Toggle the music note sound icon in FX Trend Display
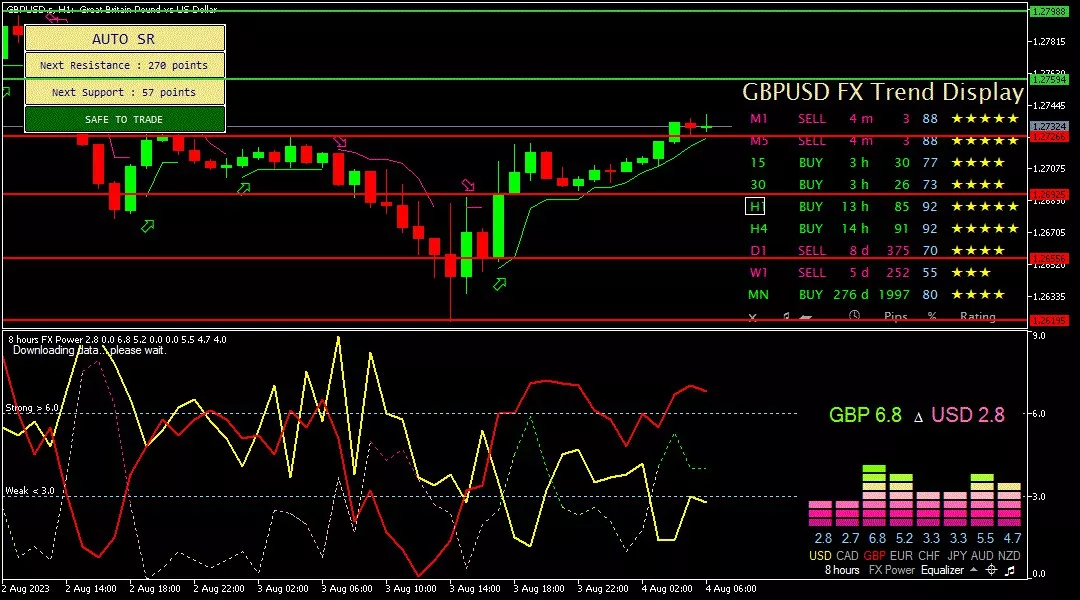 tap(786, 316)
